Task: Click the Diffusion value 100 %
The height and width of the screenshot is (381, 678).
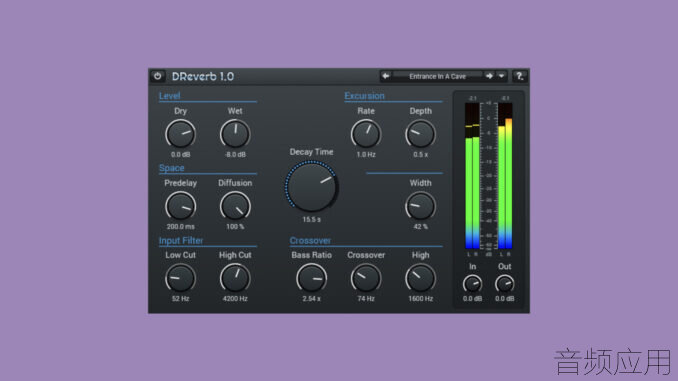Action: pyautogui.click(x=235, y=227)
